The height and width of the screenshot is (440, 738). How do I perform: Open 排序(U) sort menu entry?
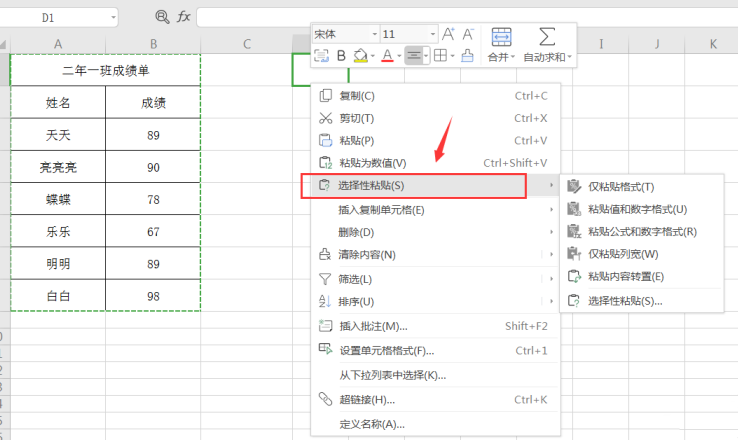435,302
